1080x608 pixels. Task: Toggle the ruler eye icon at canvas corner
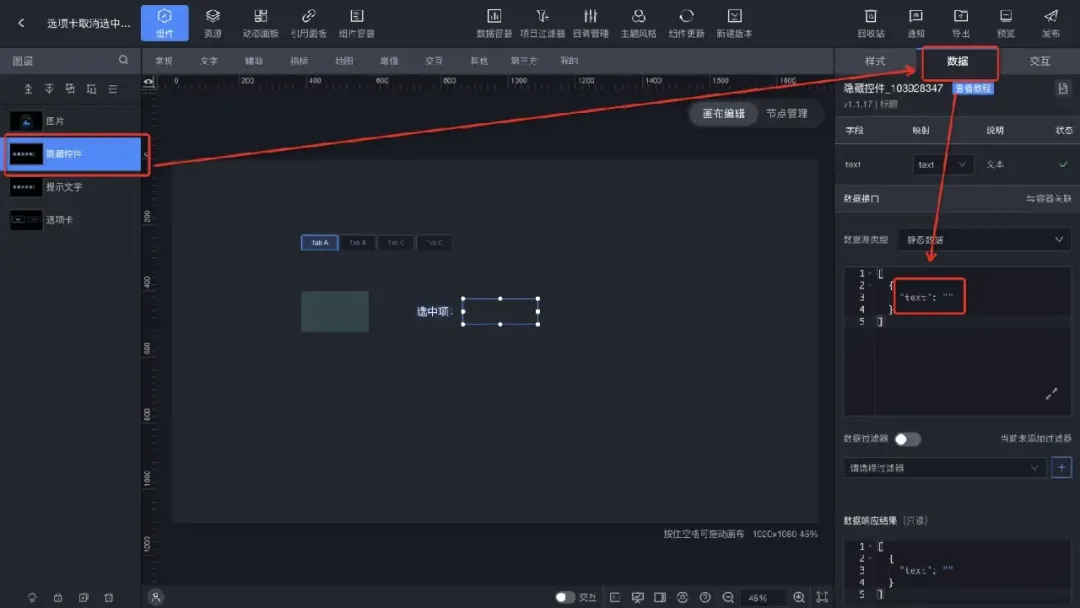[149, 83]
